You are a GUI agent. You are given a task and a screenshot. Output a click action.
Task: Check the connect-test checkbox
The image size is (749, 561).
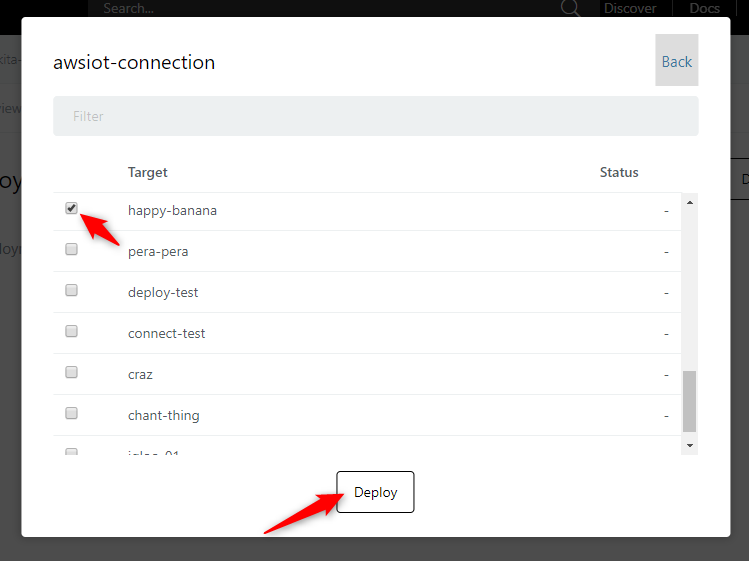[x=71, y=331]
